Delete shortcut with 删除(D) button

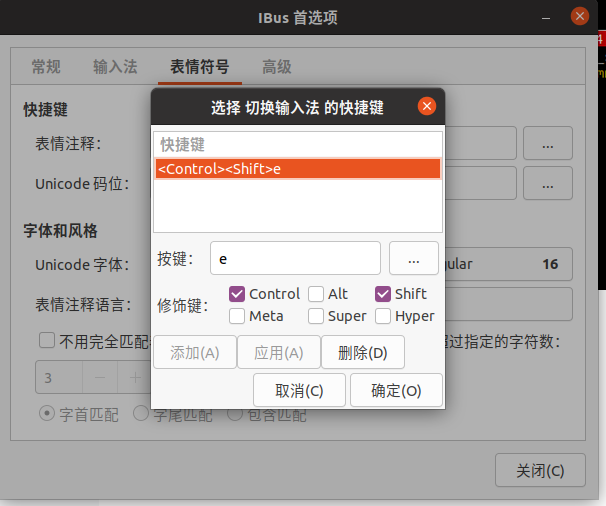(363, 352)
